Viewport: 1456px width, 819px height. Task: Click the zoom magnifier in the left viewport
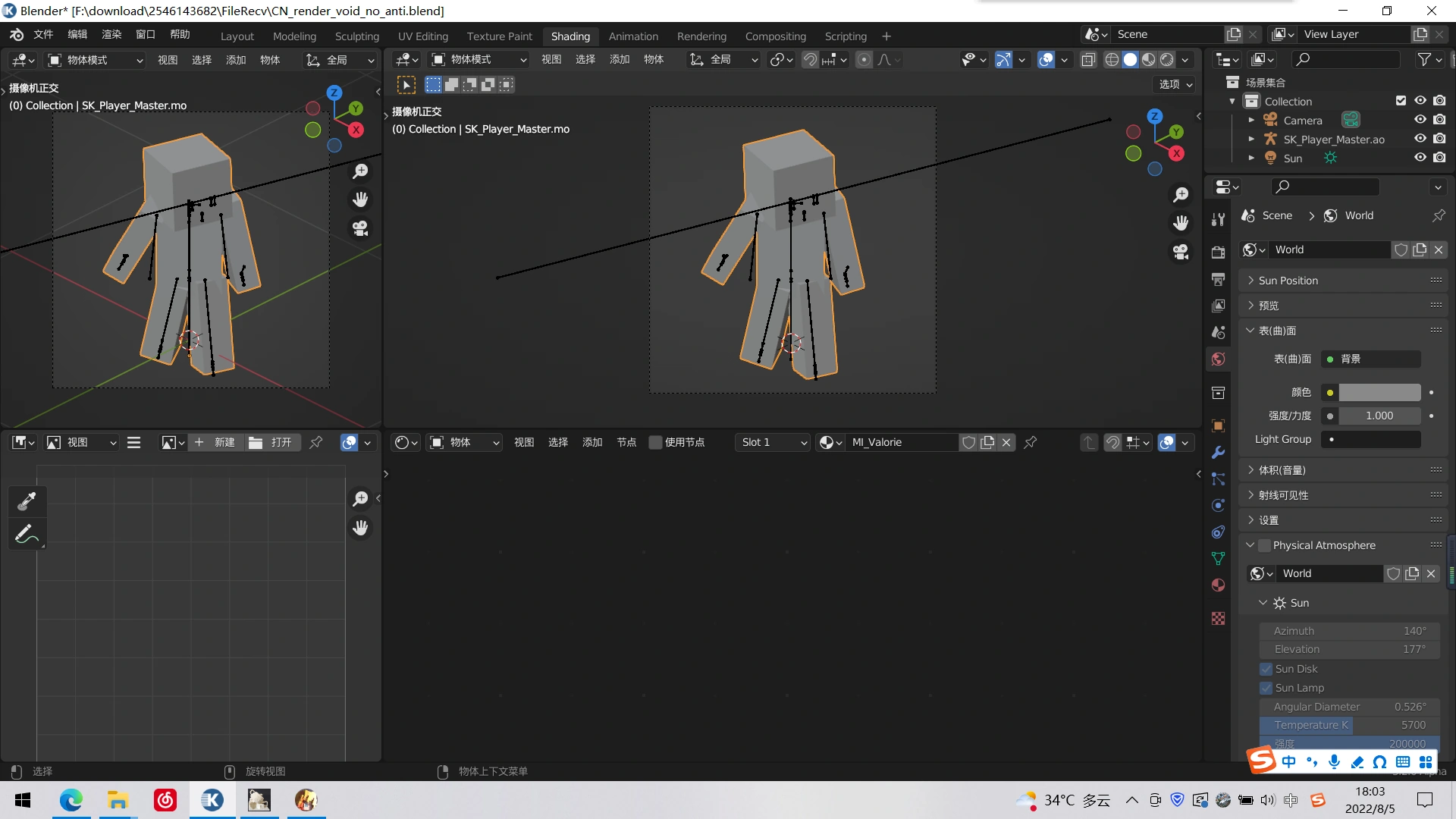[x=360, y=171]
